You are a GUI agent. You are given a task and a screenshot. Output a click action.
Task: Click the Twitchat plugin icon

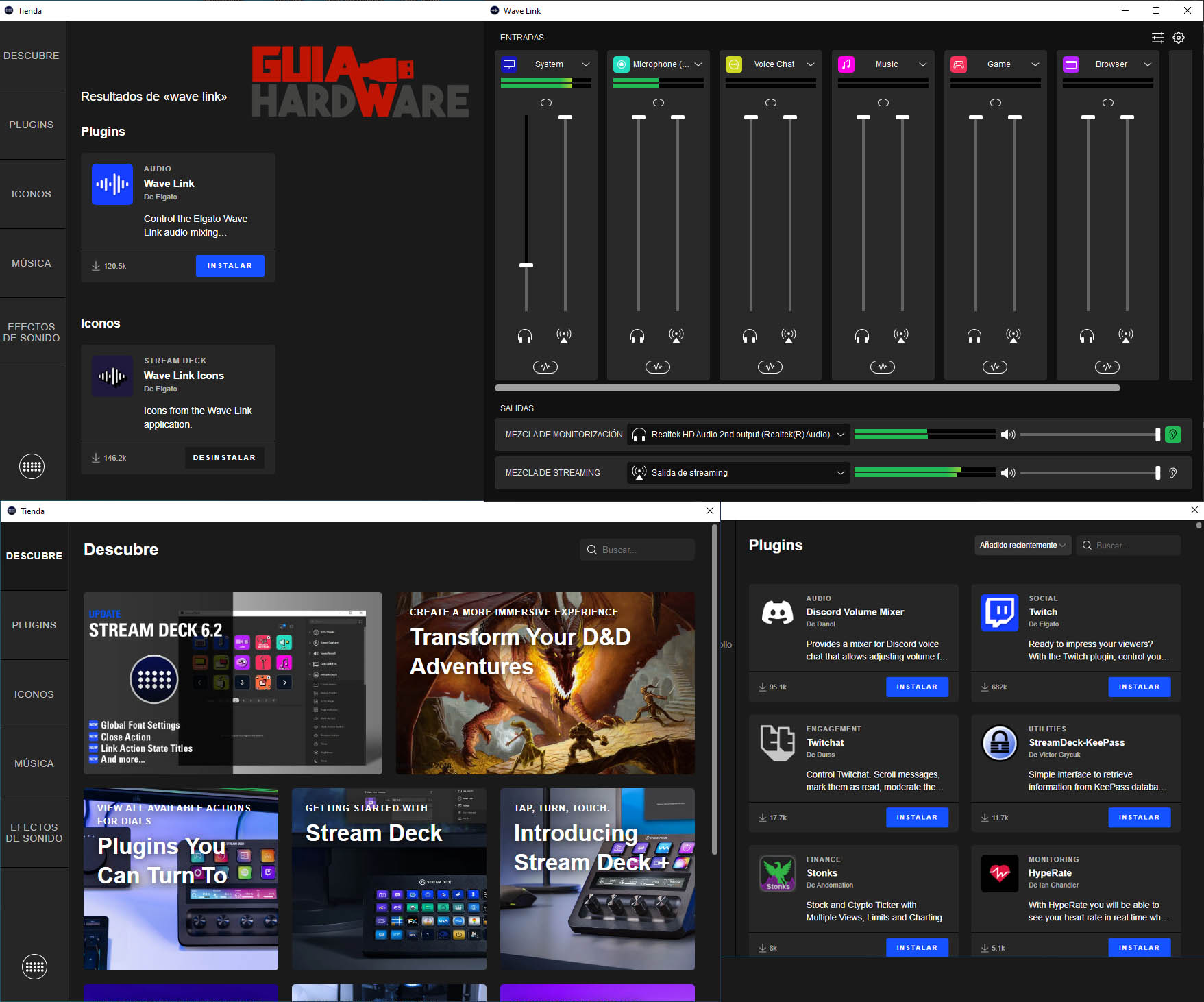(x=778, y=743)
